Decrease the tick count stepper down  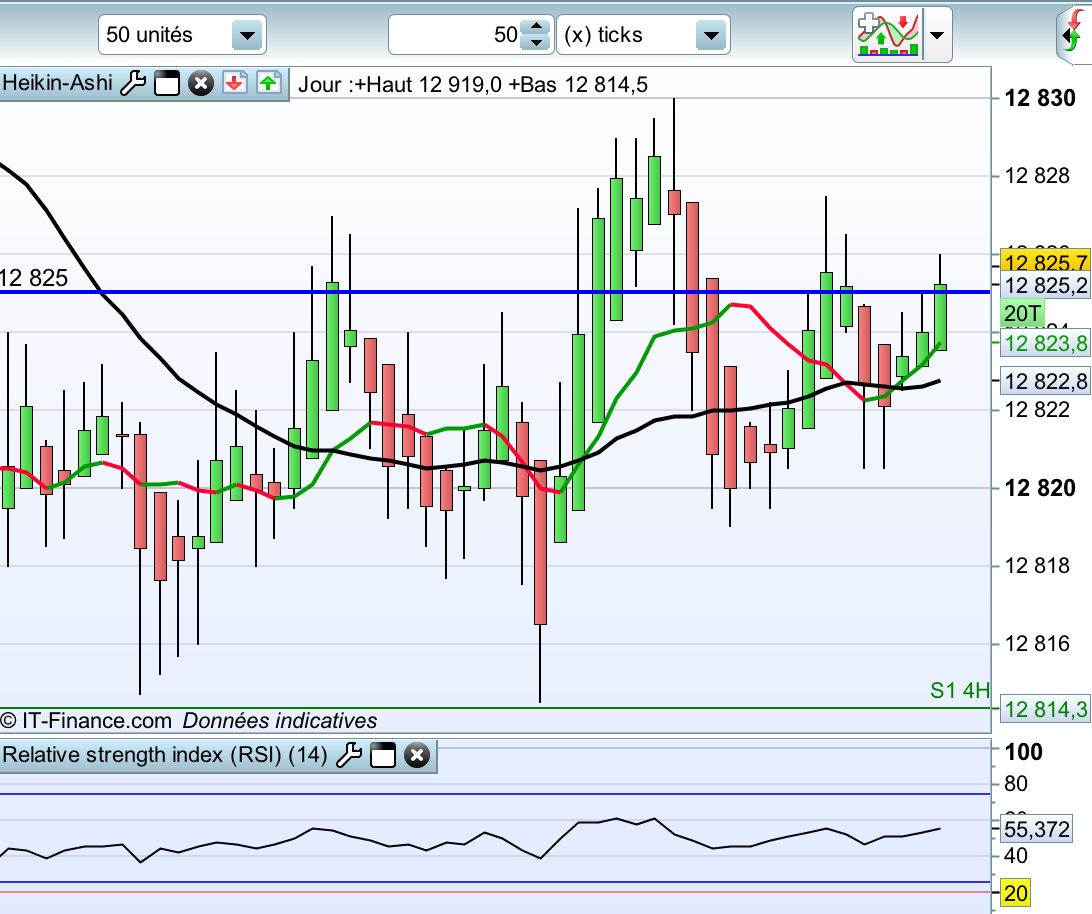(x=536, y=43)
